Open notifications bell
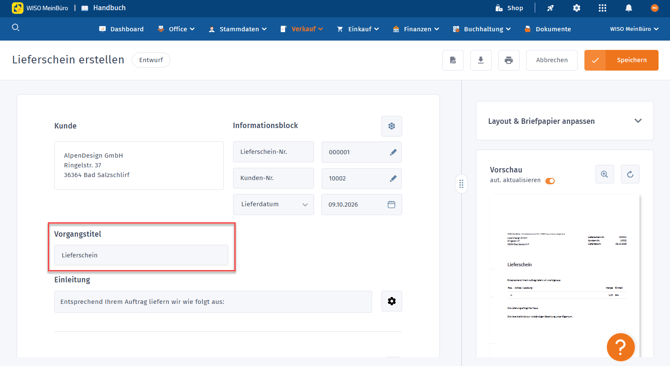The image size is (670, 366). pyautogui.click(x=629, y=8)
